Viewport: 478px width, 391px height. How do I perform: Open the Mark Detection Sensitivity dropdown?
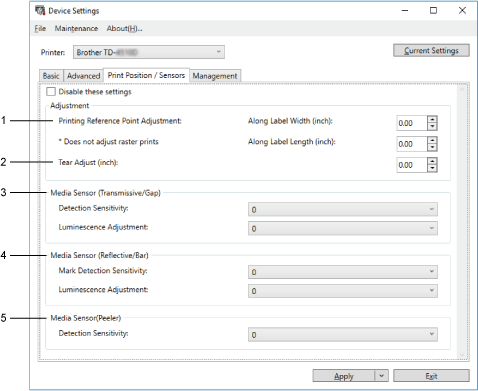[x=343, y=272]
